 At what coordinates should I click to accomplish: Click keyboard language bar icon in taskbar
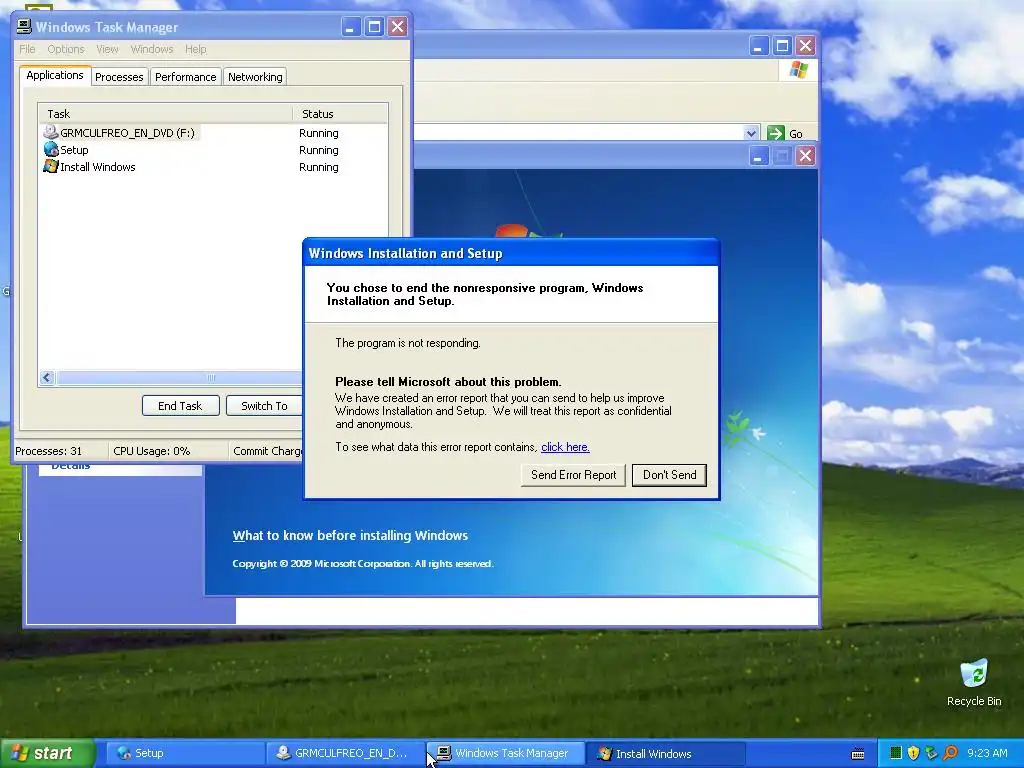coord(858,754)
